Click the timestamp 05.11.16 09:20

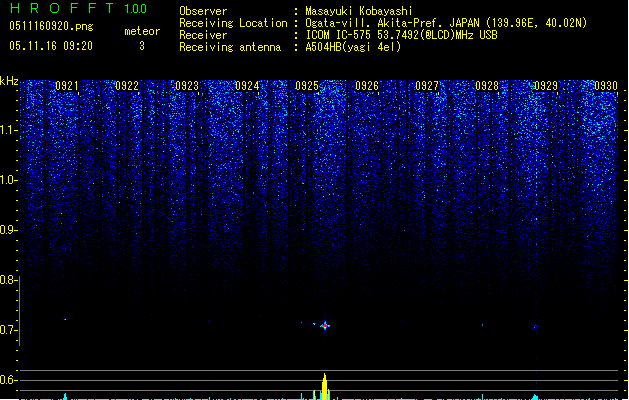51,46
